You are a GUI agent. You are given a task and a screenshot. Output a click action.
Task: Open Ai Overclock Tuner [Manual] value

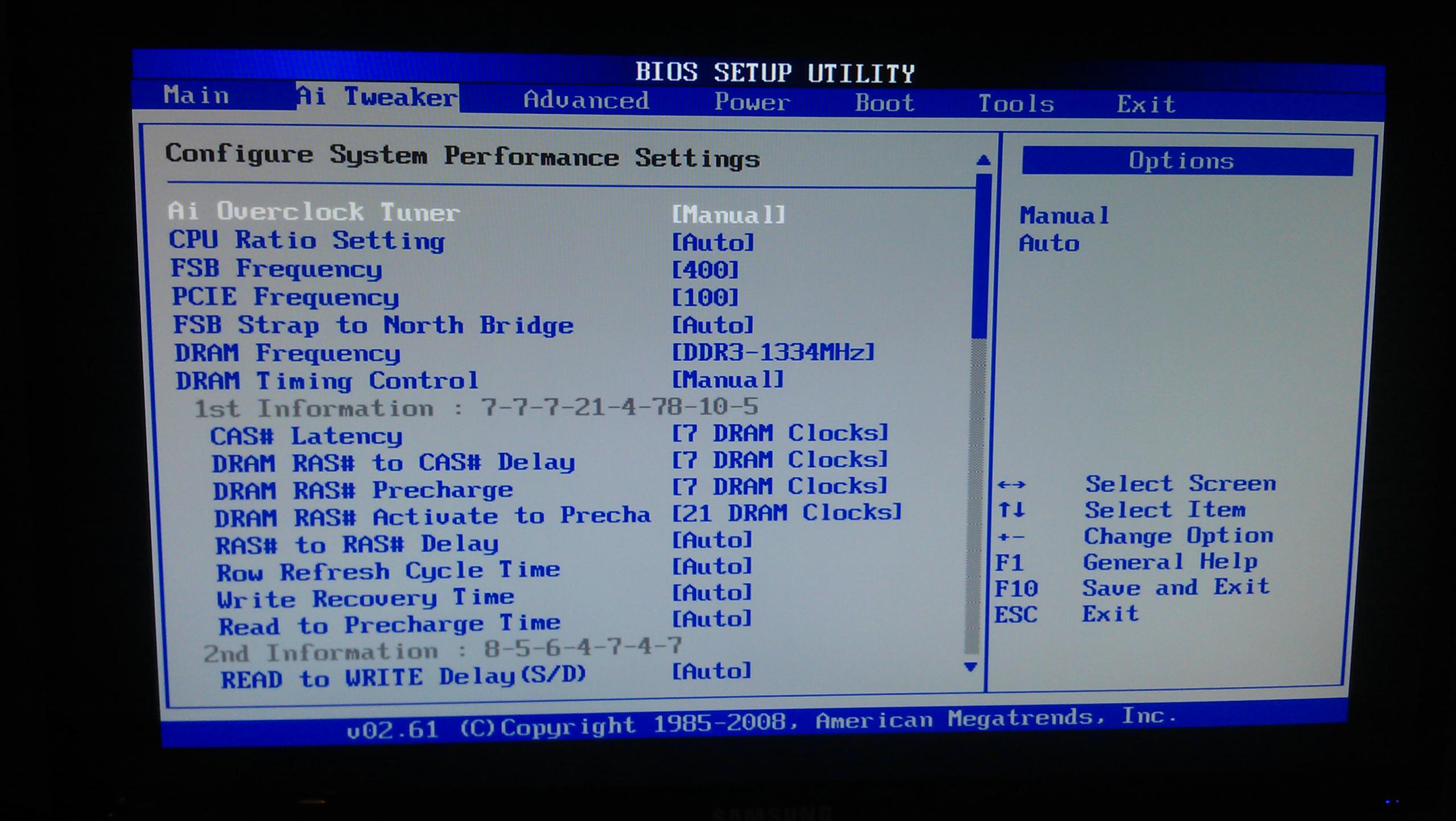pos(728,214)
